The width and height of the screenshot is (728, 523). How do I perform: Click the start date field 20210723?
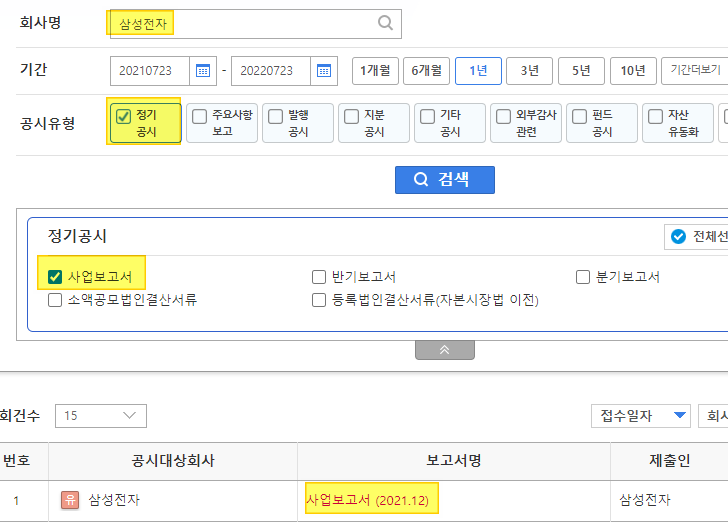coord(150,71)
